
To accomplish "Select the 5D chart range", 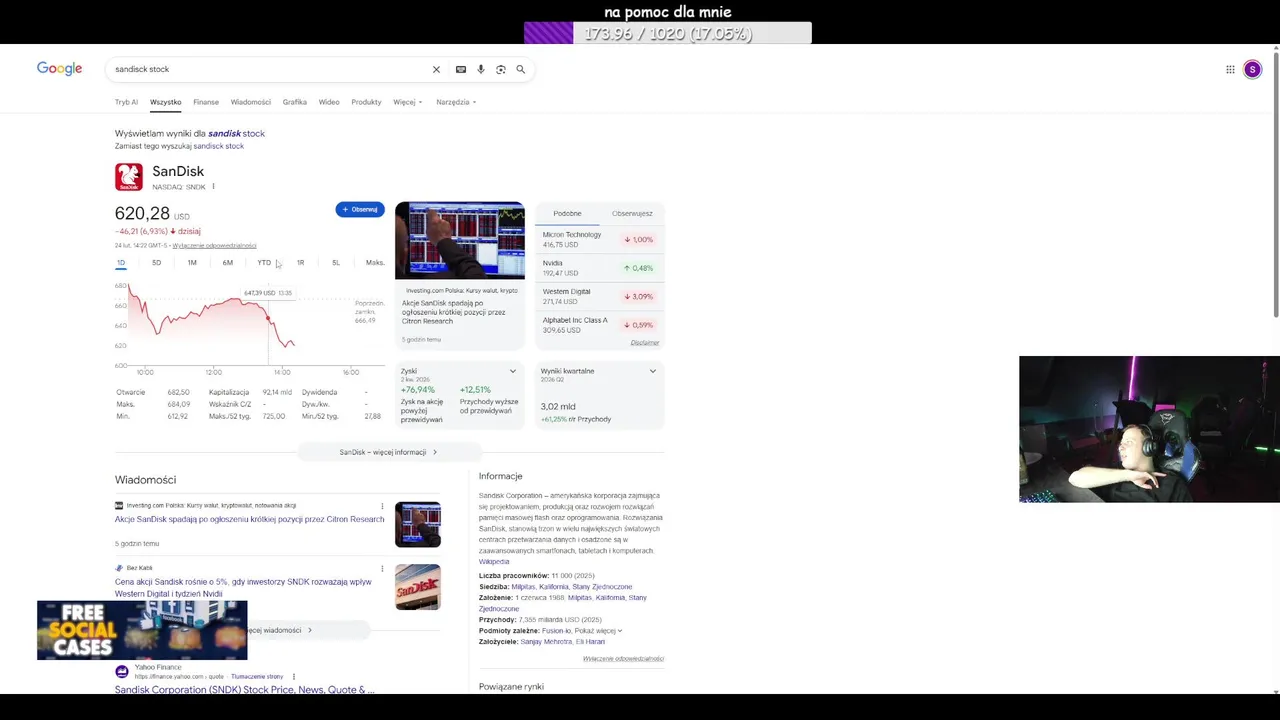I will pyautogui.click(x=156, y=263).
